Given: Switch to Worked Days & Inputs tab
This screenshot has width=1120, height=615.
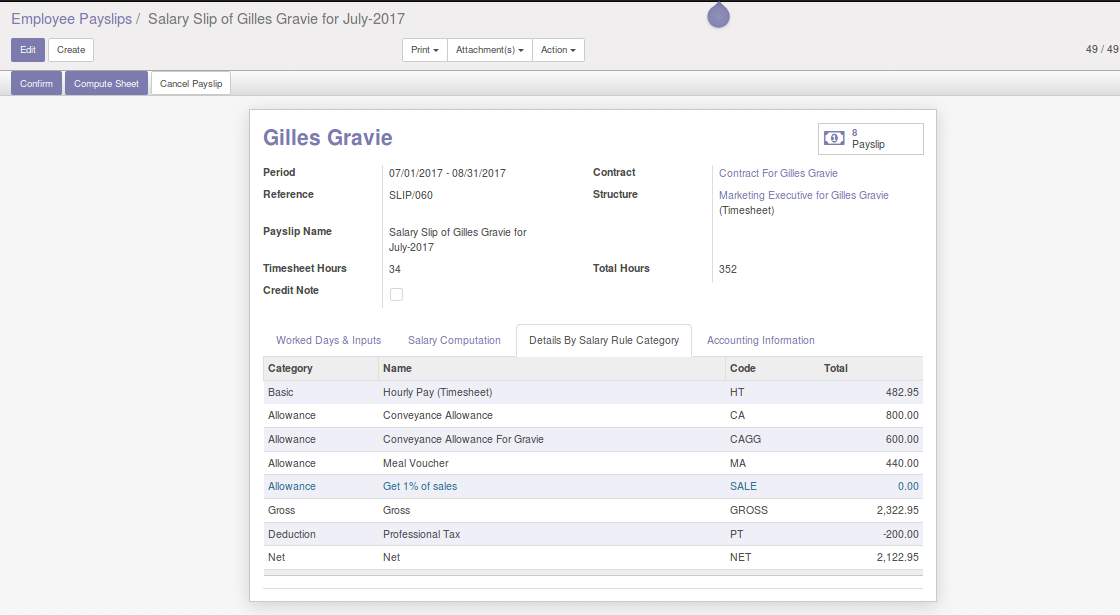Looking at the screenshot, I should pyautogui.click(x=328, y=340).
